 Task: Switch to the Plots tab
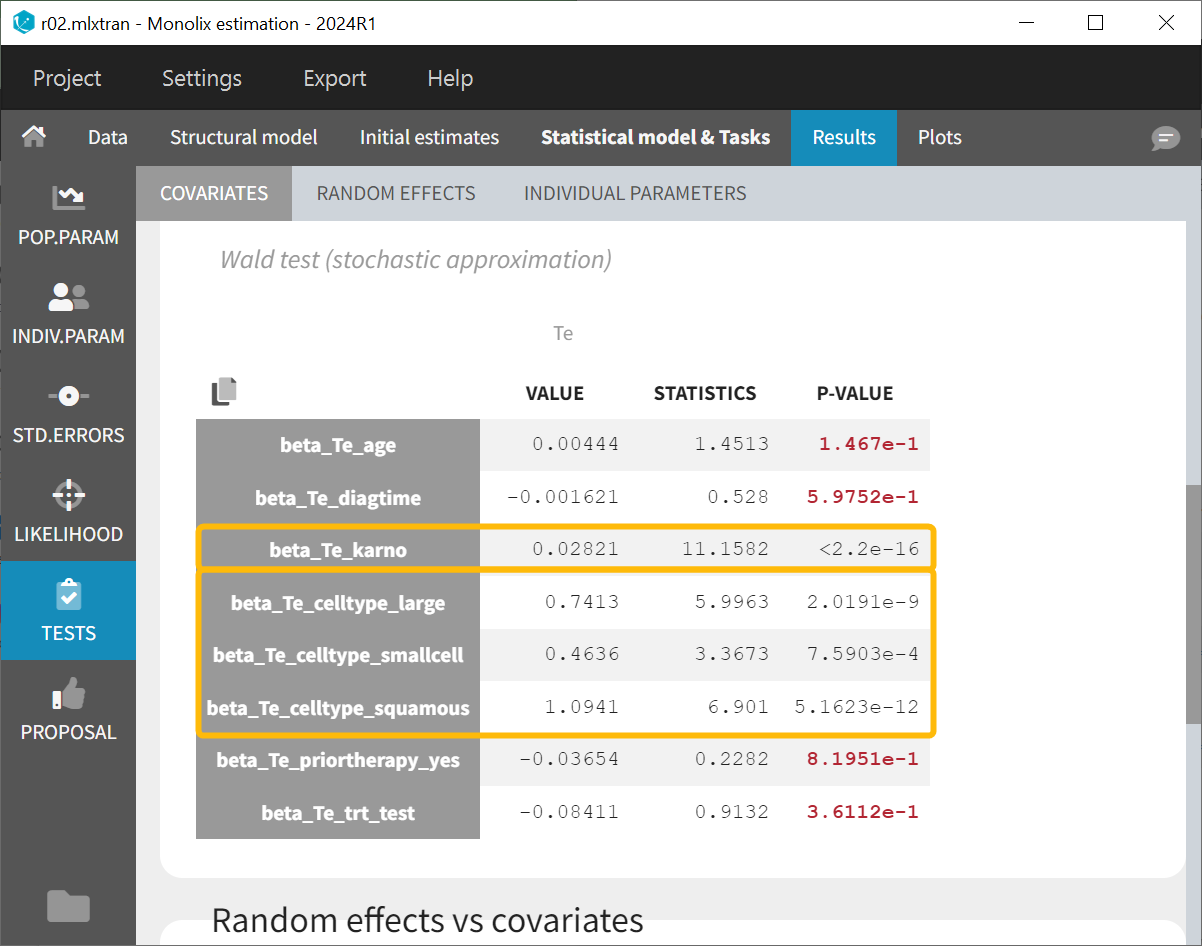(939, 137)
